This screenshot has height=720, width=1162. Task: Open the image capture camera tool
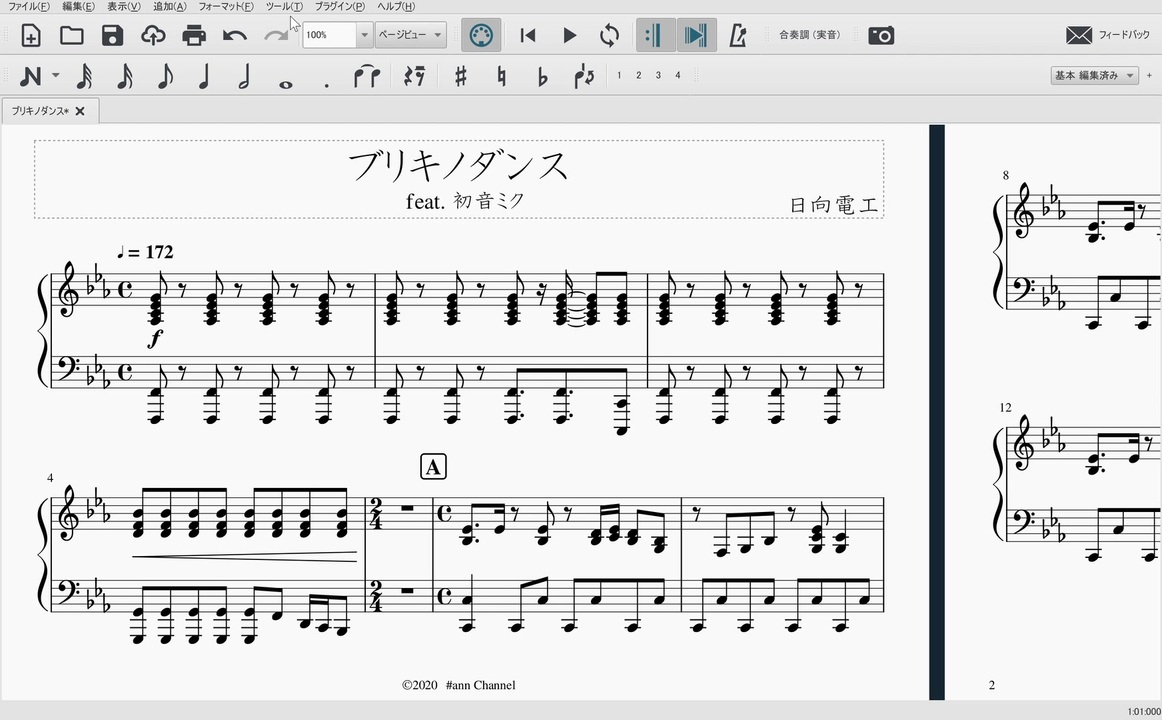tap(881, 35)
